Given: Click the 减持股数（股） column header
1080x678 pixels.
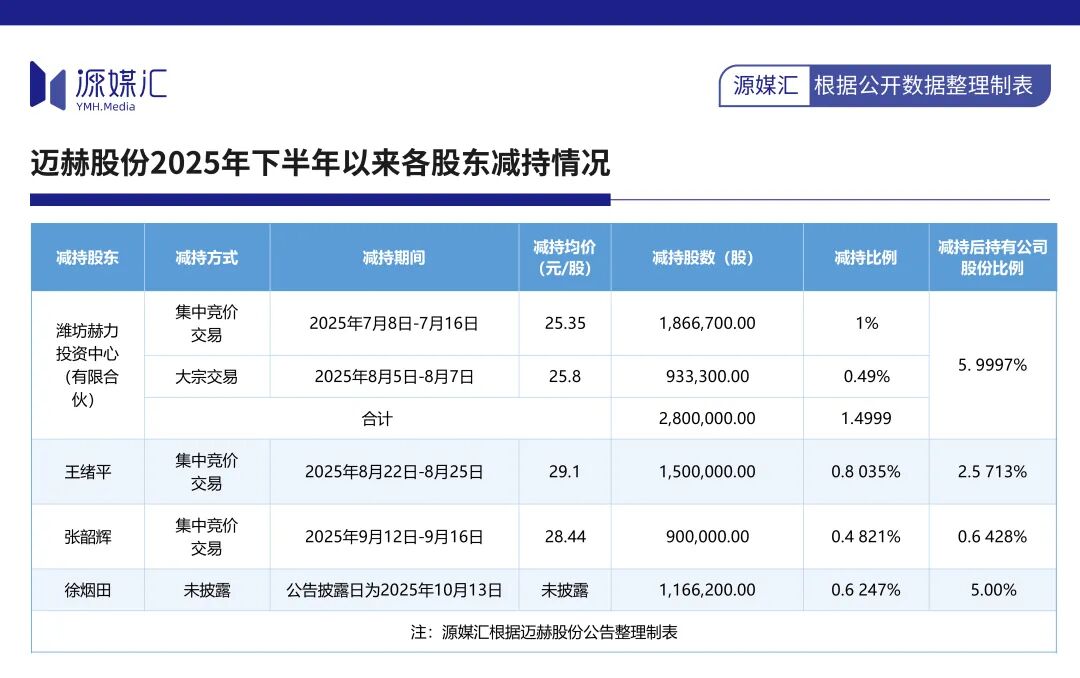Looking at the screenshot, I should pos(707,258).
